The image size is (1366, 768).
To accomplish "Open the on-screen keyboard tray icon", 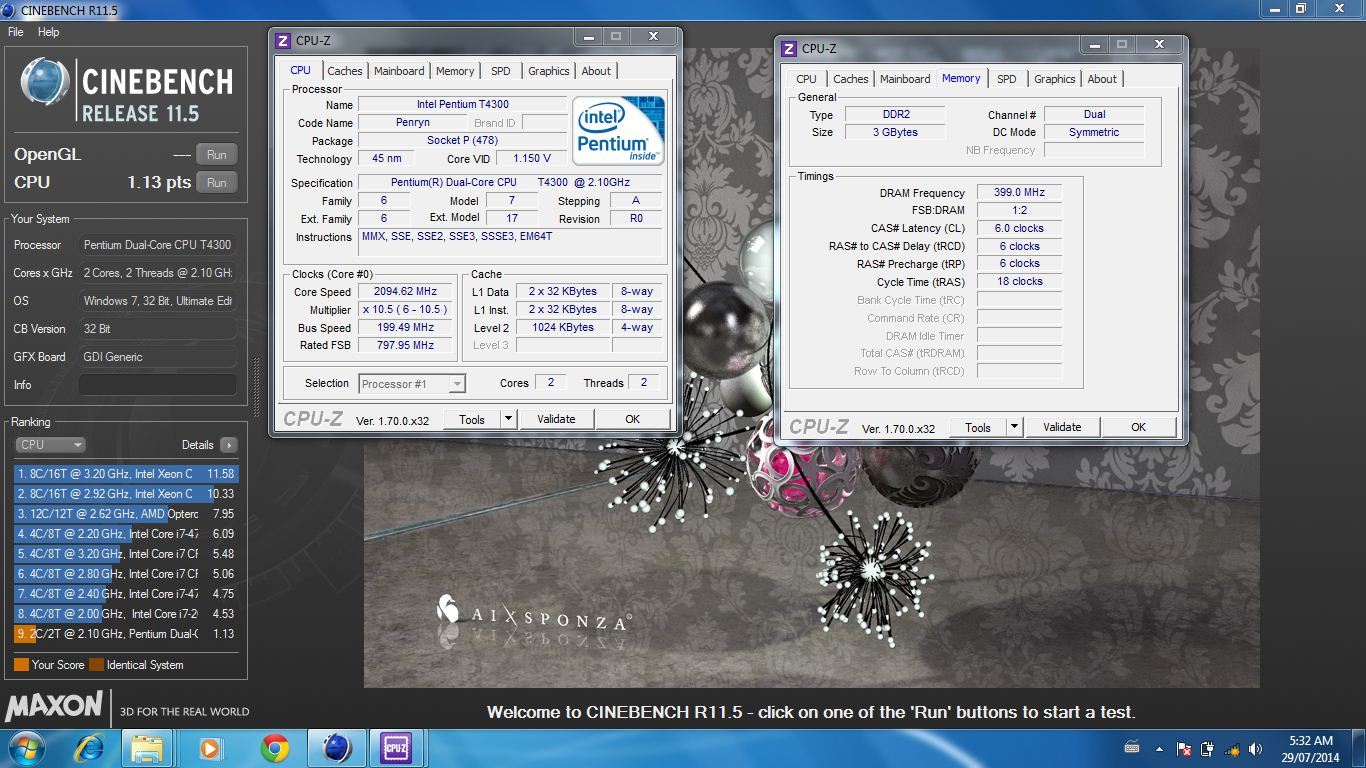I will click(x=1132, y=747).
